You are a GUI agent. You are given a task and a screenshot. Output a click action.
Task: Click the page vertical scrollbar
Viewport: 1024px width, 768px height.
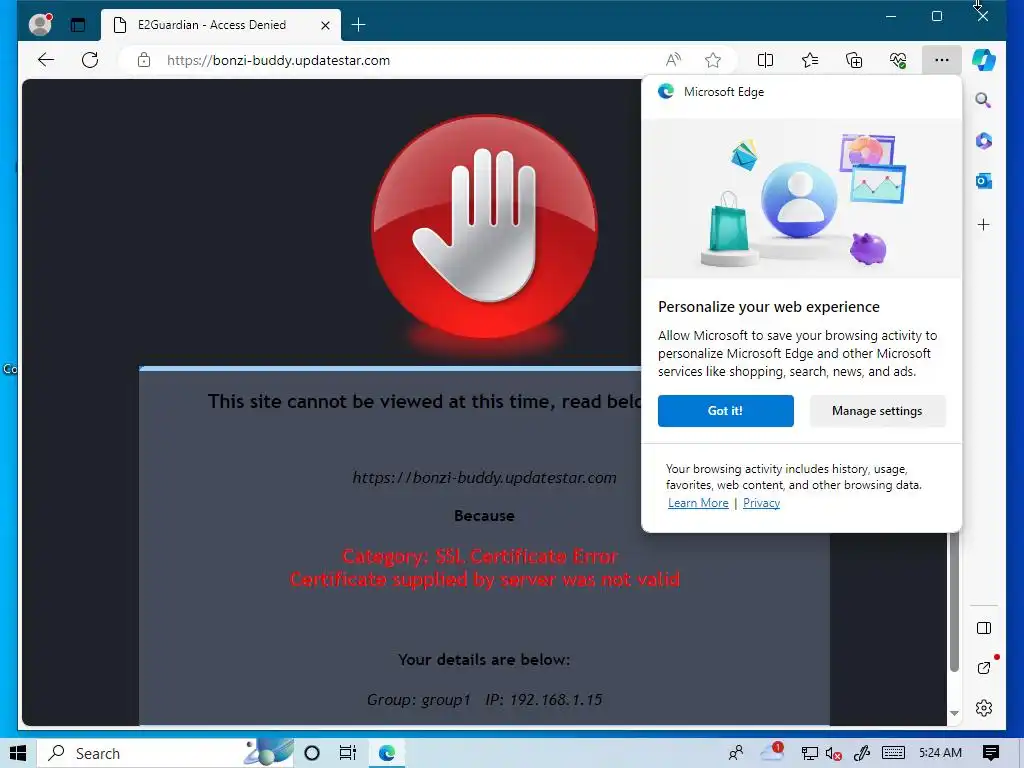(954, 601)
